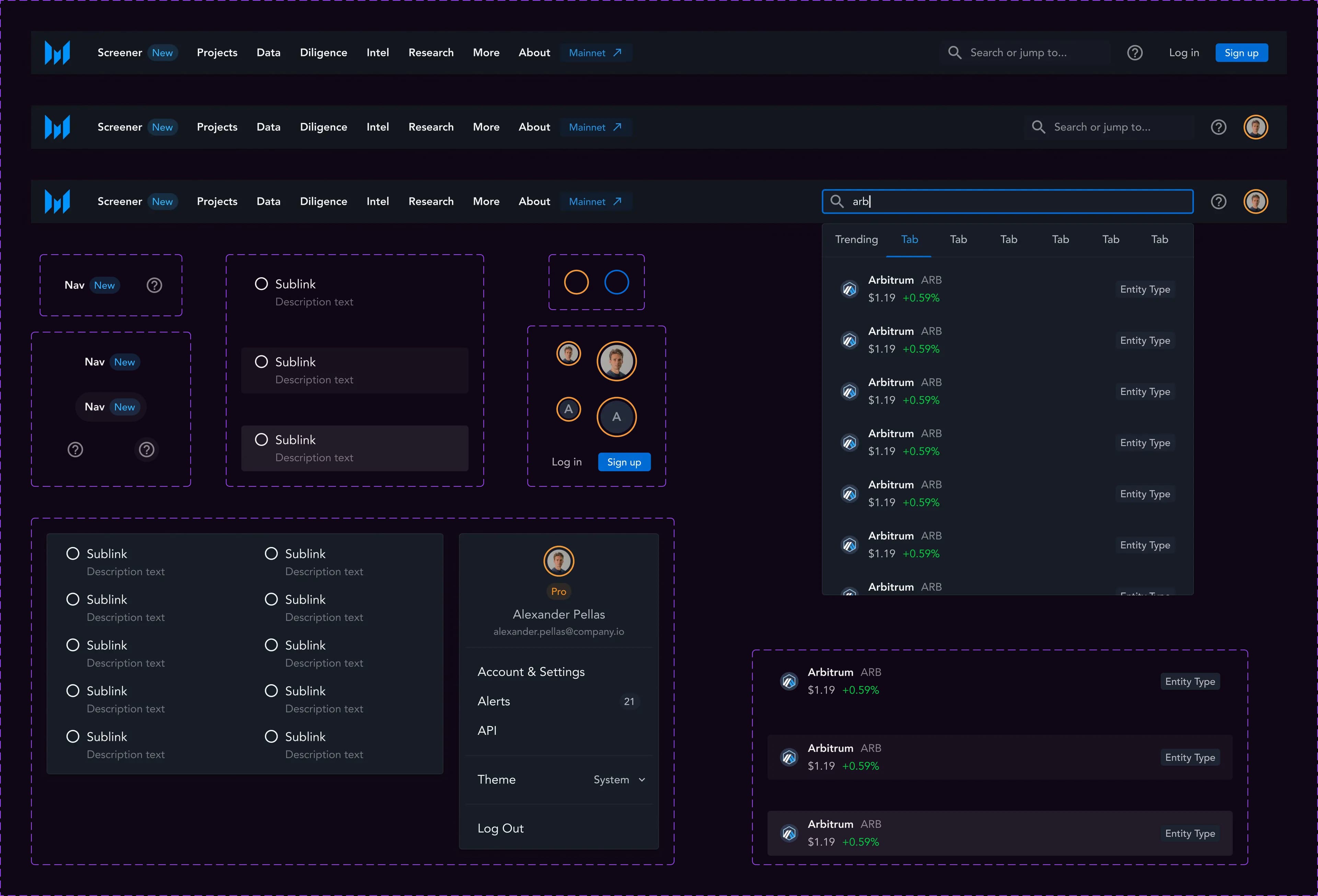Open API in the profile menu
This screenshot has height=896, width=1318.
(487, 731)
